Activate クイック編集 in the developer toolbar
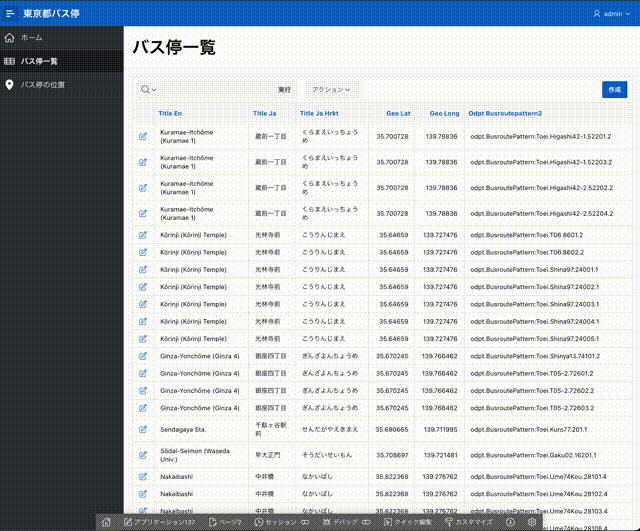The width and height of the screenshot is (640, 531). coord(407,522)
